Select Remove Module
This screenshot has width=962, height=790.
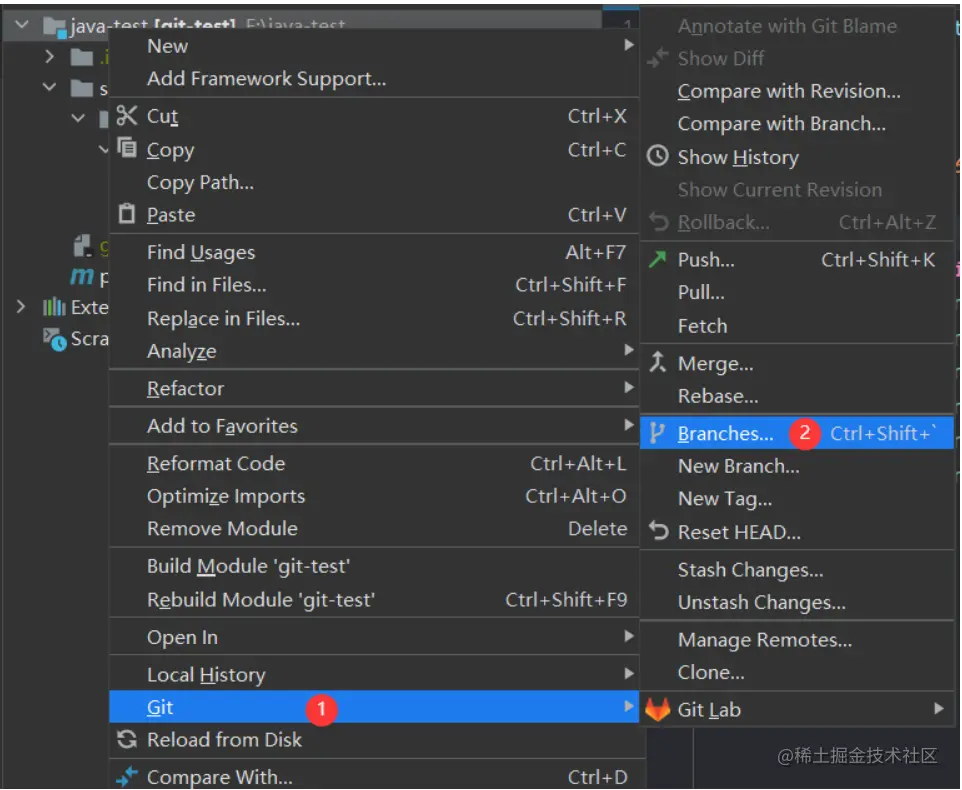[x=374, y=528]
